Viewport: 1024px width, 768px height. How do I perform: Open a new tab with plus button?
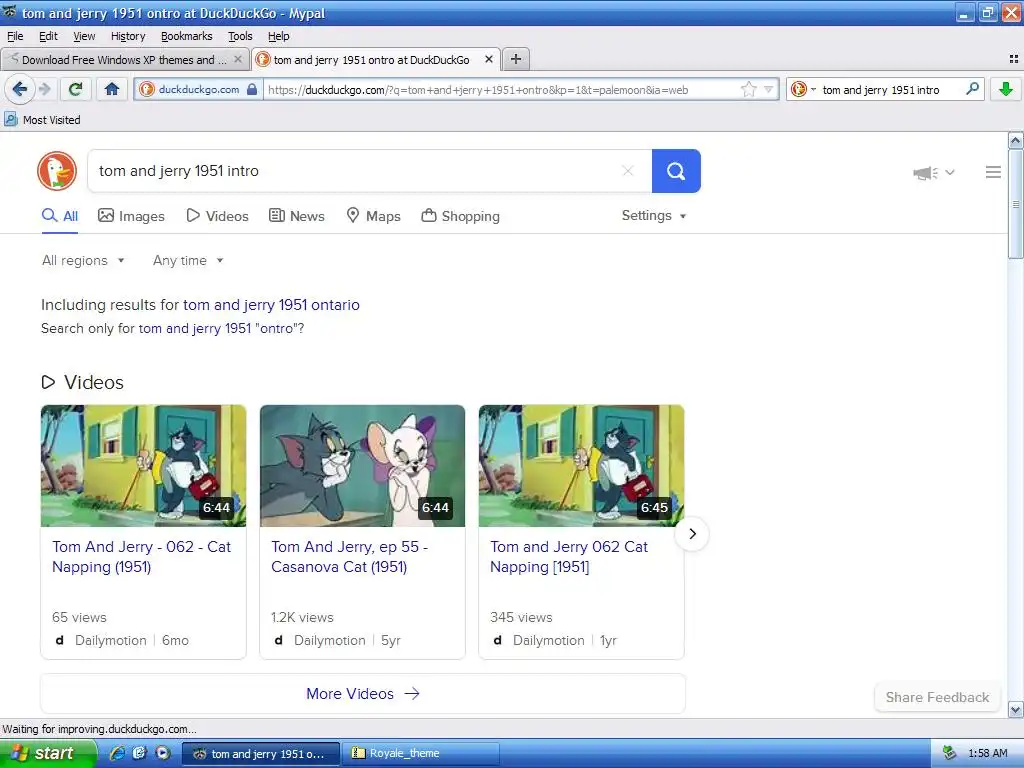click(x=516, y=59)
